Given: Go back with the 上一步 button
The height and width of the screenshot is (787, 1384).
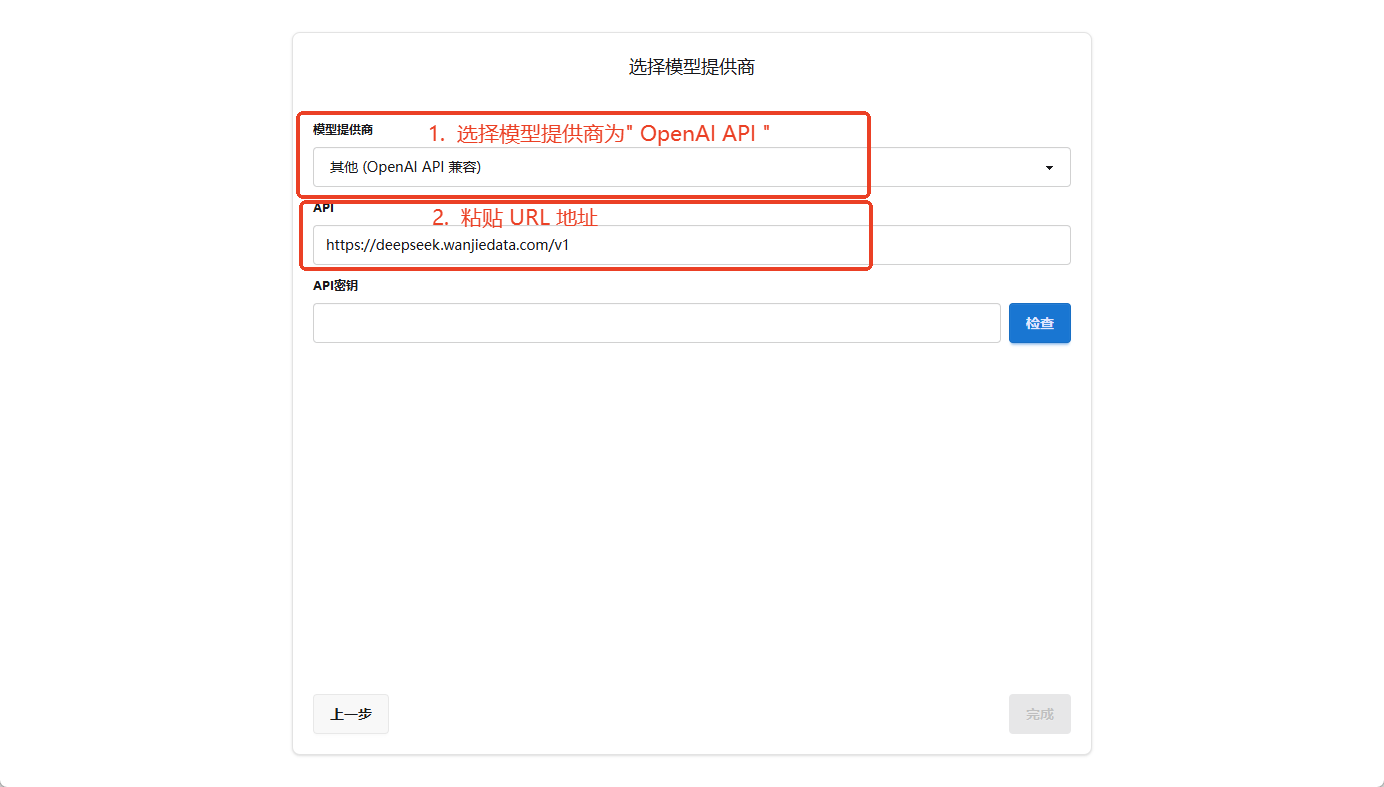Looking at the screenshot, I should (x=351, y=714).
